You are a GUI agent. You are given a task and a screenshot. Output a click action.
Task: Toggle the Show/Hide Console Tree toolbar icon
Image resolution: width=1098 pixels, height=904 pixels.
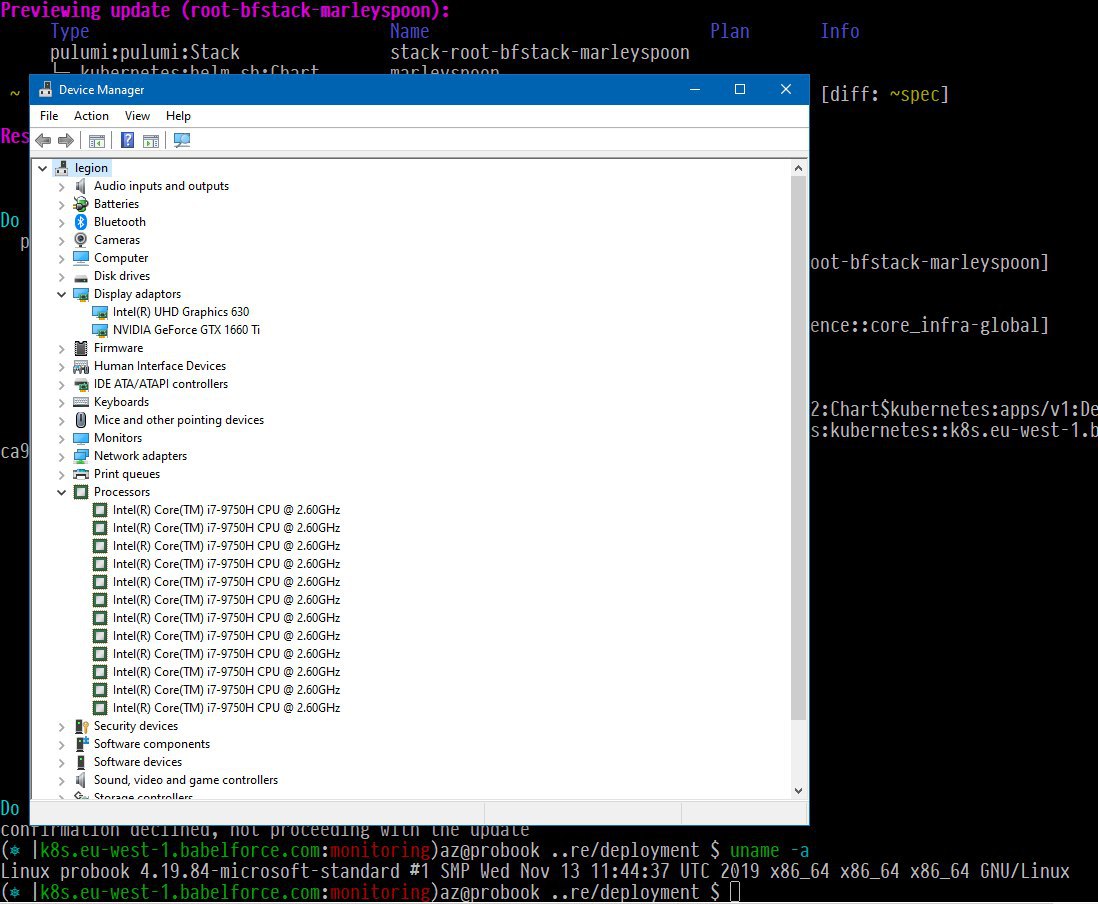tap(97, 141)
